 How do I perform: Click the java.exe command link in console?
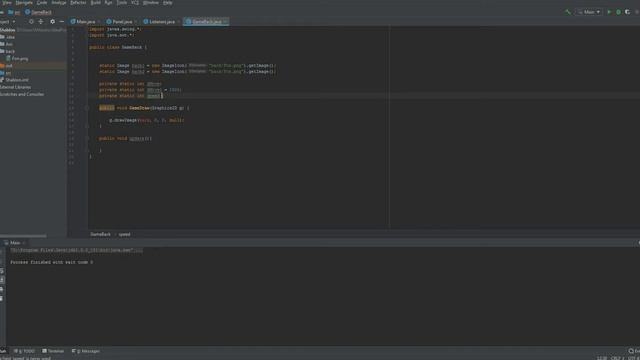pos(76,250)
